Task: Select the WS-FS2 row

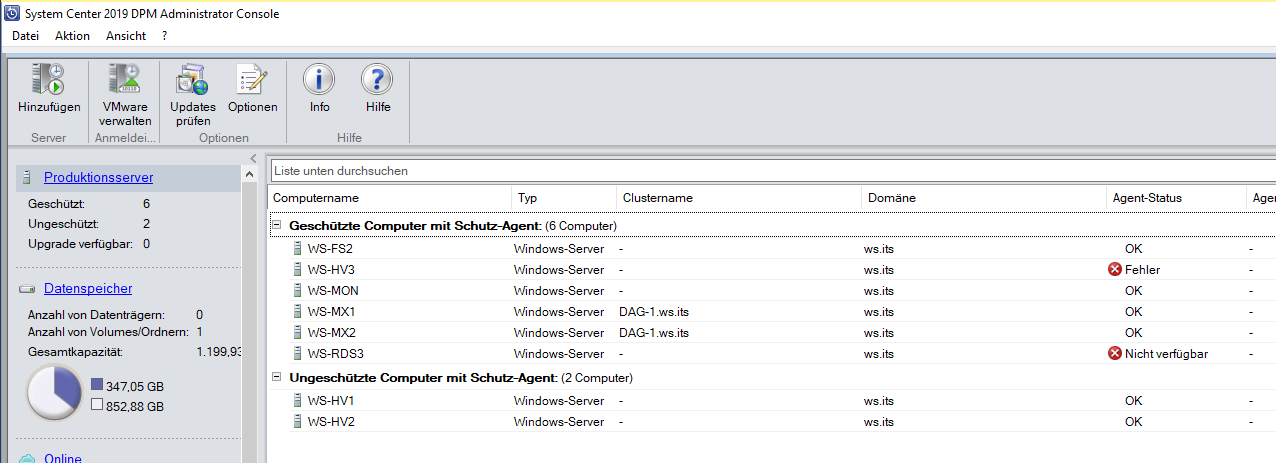Action: pyautogui.click(x=772, y=249)
